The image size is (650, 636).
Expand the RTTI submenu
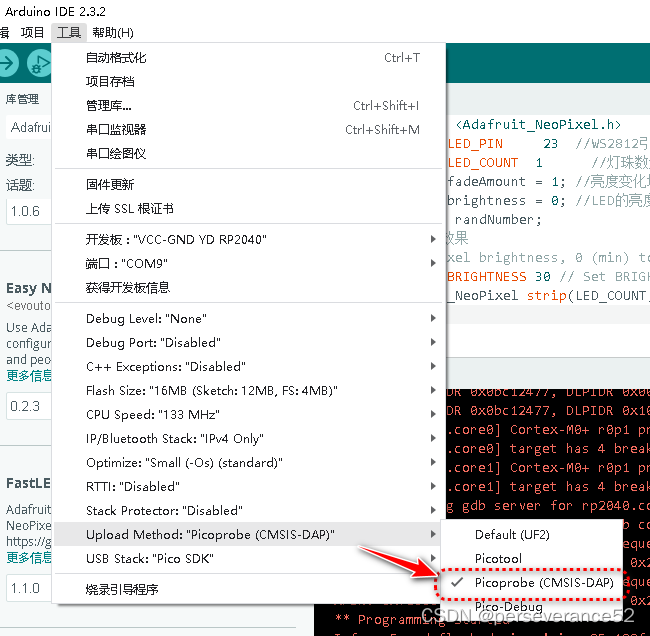pos(250,487)
